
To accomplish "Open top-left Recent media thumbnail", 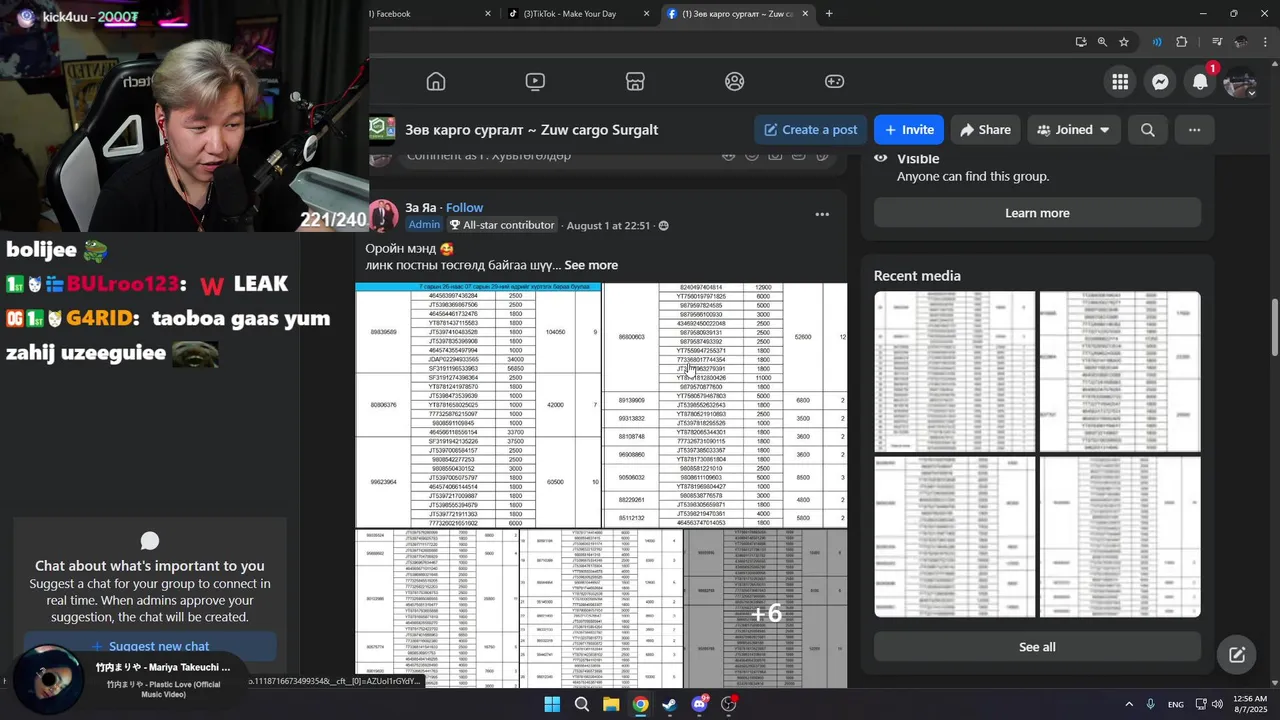I will 955,372.
